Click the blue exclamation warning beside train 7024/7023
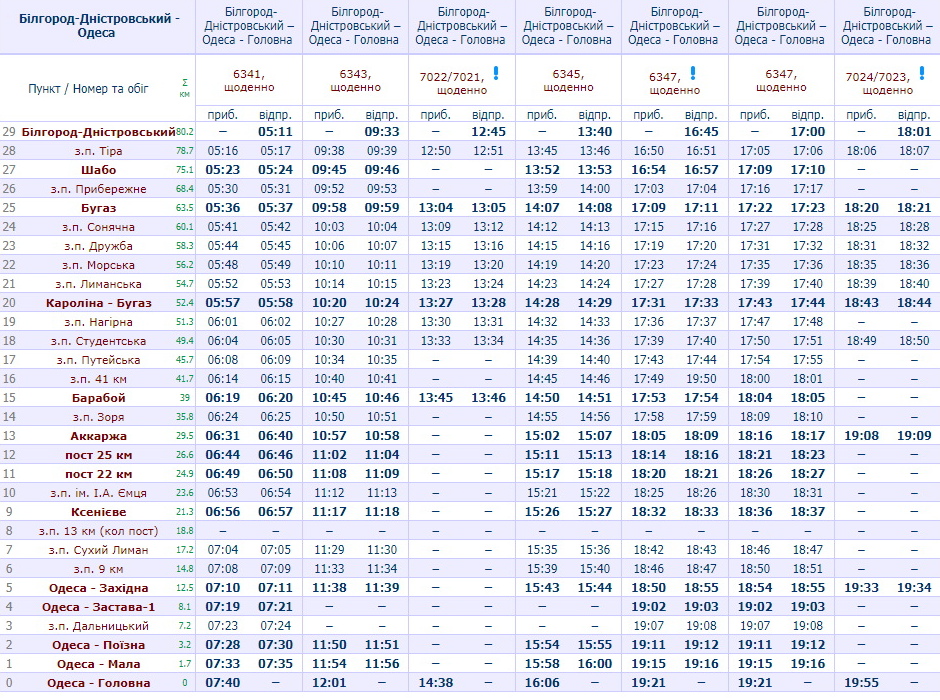This screenshot has width=940, height=700. pos(921,73)
